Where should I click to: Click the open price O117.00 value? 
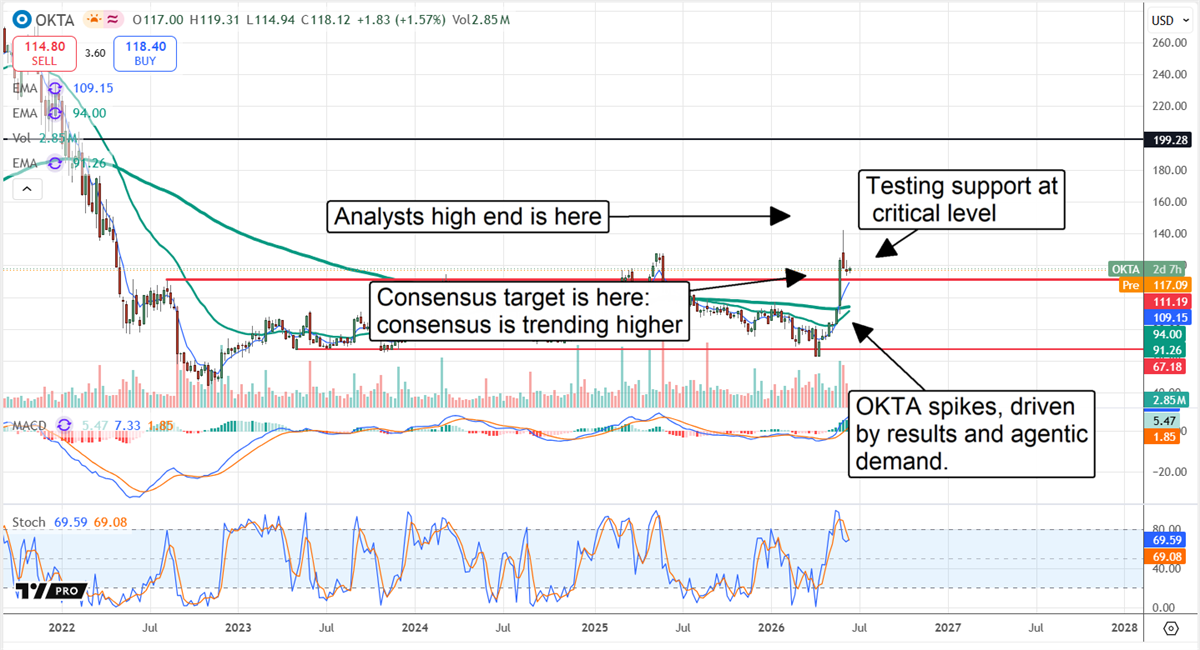[x=156, y=19]
